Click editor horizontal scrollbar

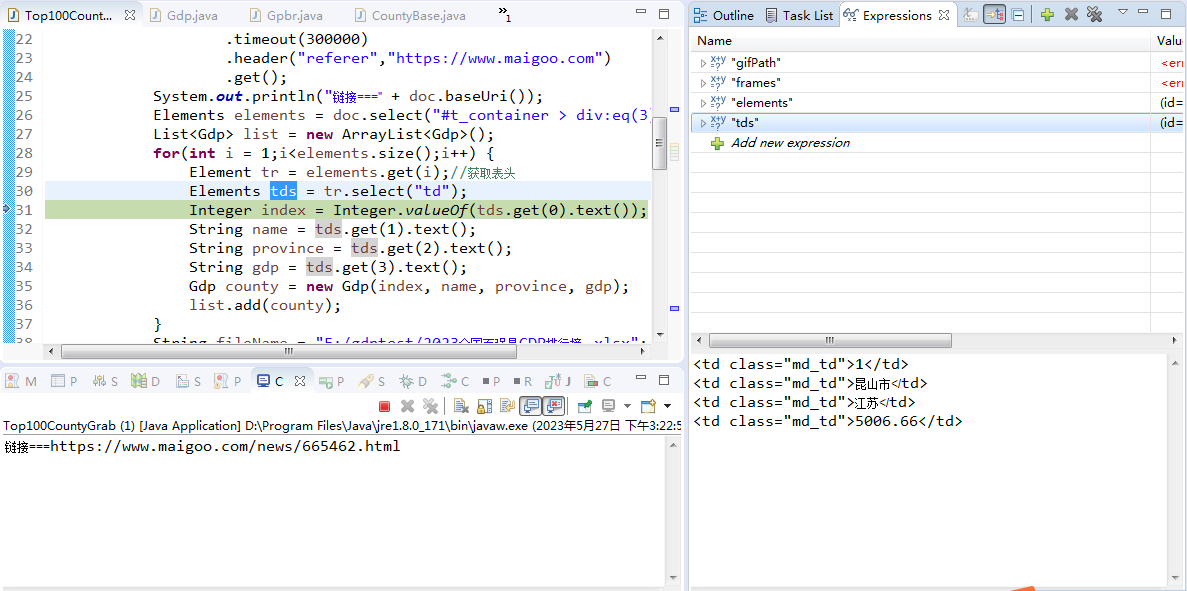[x=287, y=351]
